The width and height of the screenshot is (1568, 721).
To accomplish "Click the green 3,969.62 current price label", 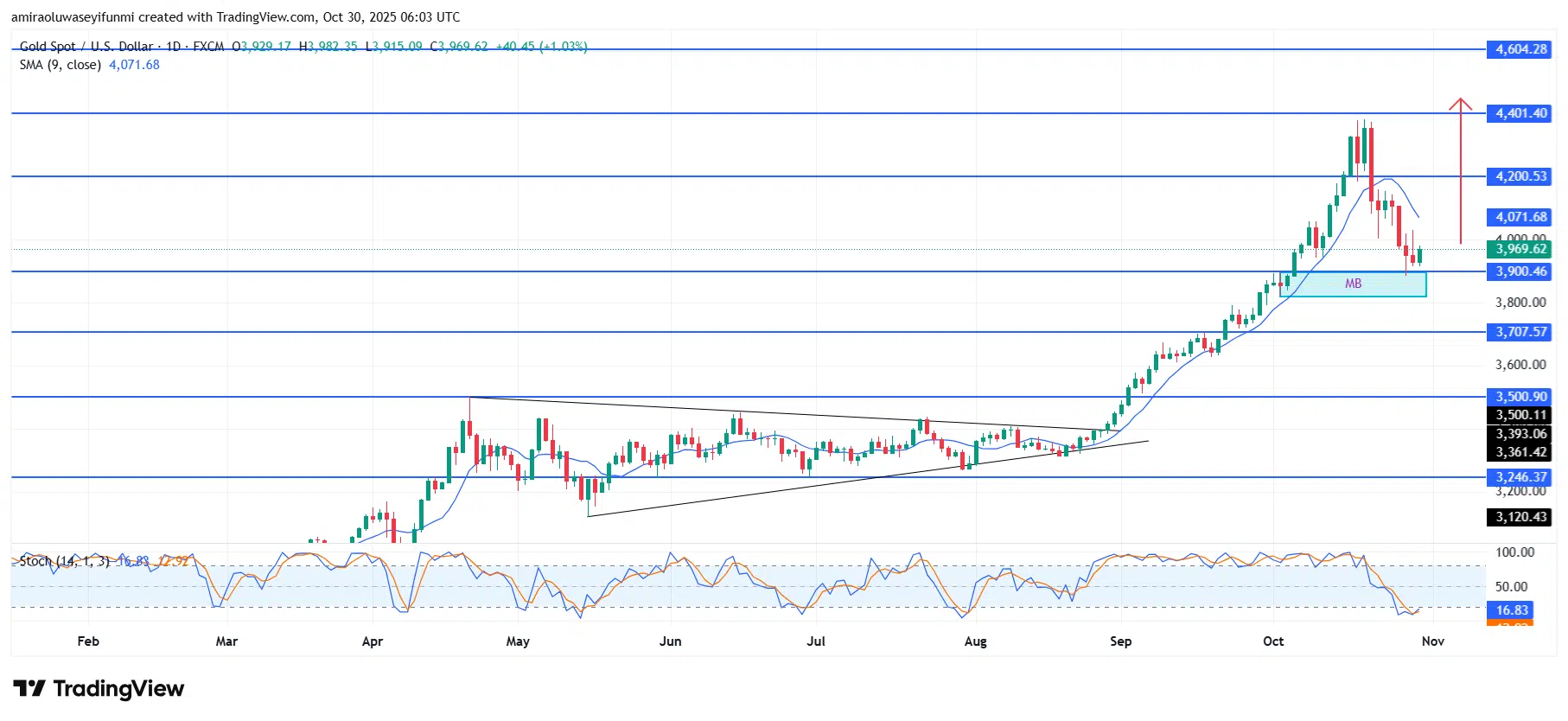I will pyautogui.click(x=1520, y=249).
